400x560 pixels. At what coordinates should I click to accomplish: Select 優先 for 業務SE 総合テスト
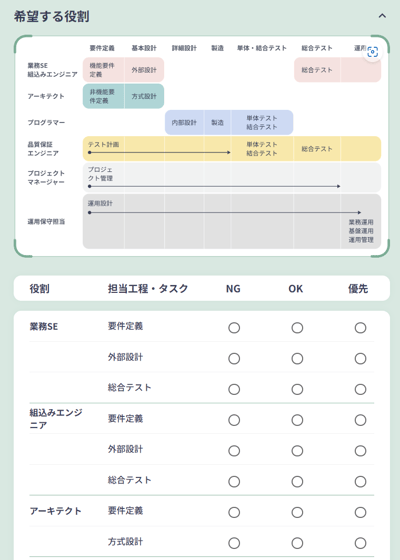click(x=360, y=389)
